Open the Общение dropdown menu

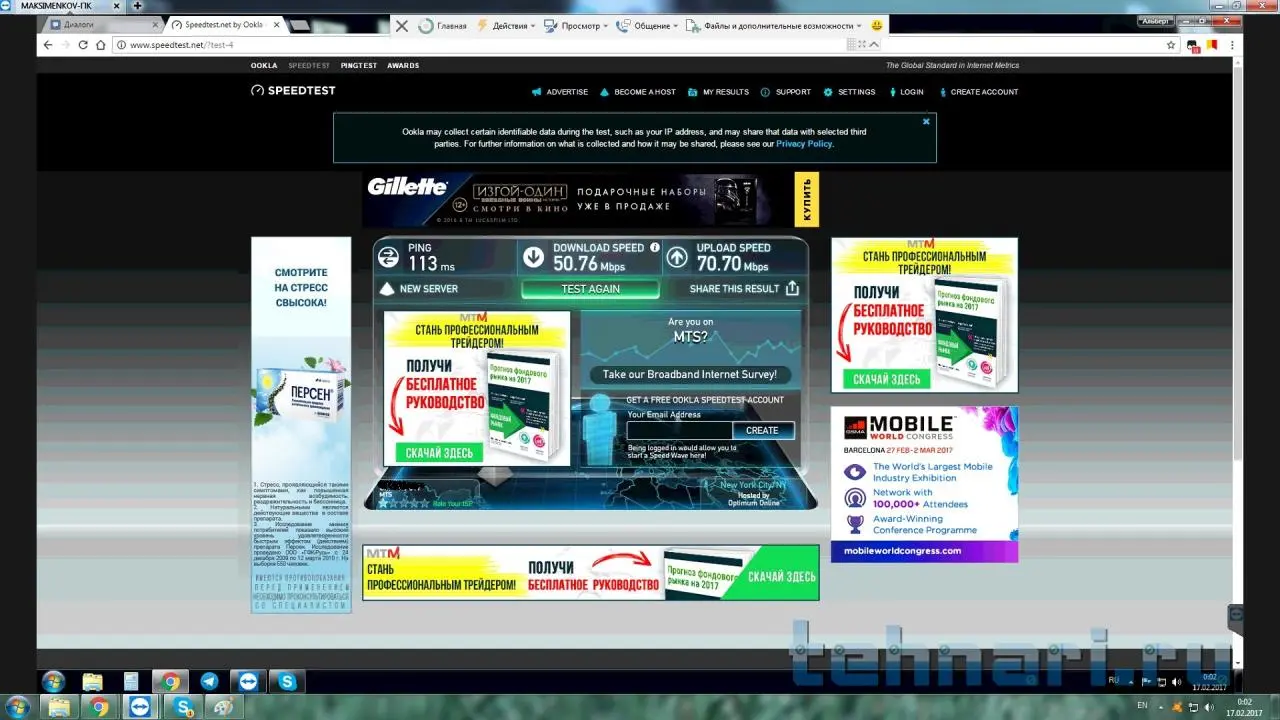point(647,26)
